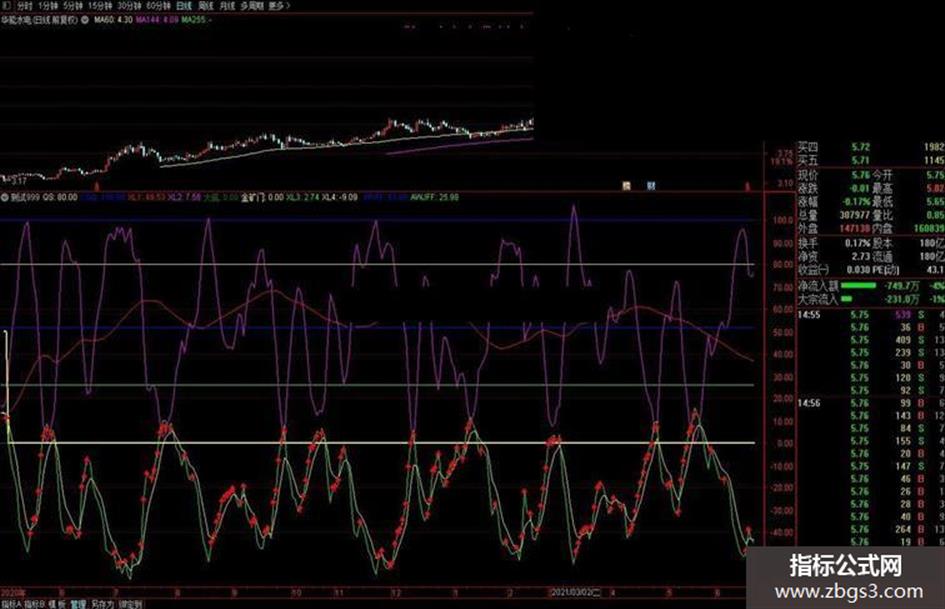This screenshot has width=945, height=609.
Task: Click the 买四 bid price 5.72
Action: click(x=861, y=147)
